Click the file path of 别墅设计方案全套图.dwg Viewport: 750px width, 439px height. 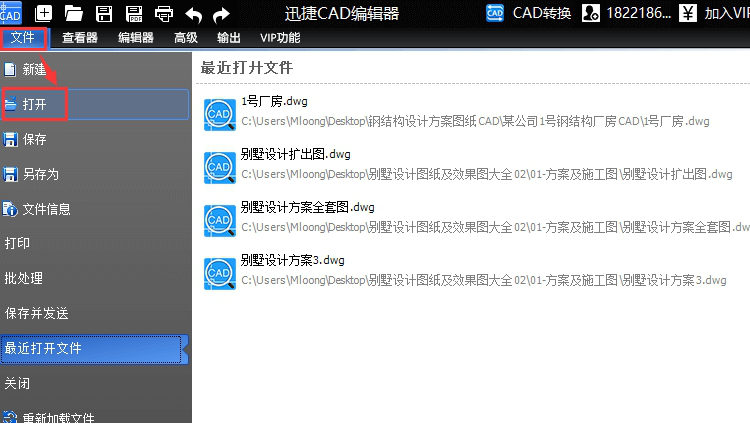(495, 228)
